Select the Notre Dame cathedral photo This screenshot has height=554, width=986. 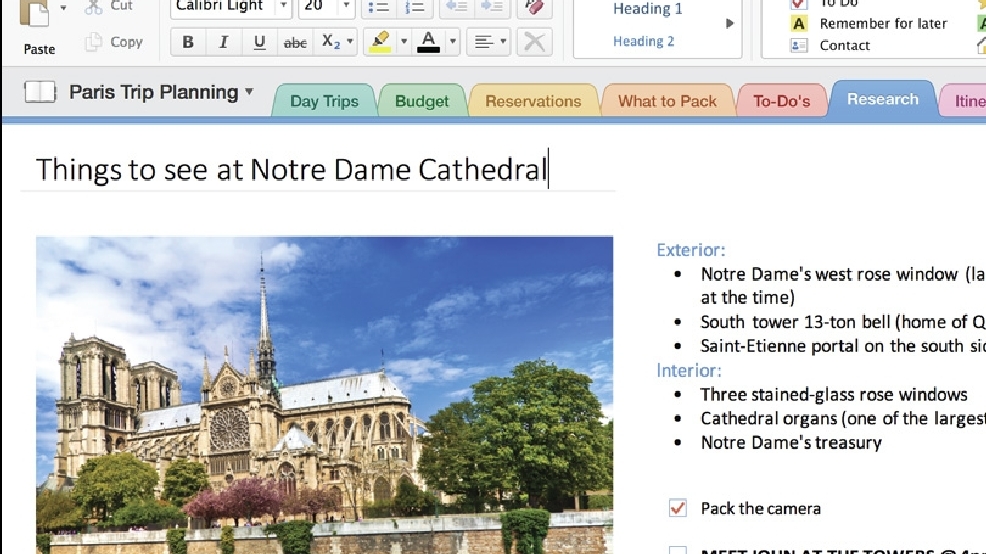click(x=324, y=395)
